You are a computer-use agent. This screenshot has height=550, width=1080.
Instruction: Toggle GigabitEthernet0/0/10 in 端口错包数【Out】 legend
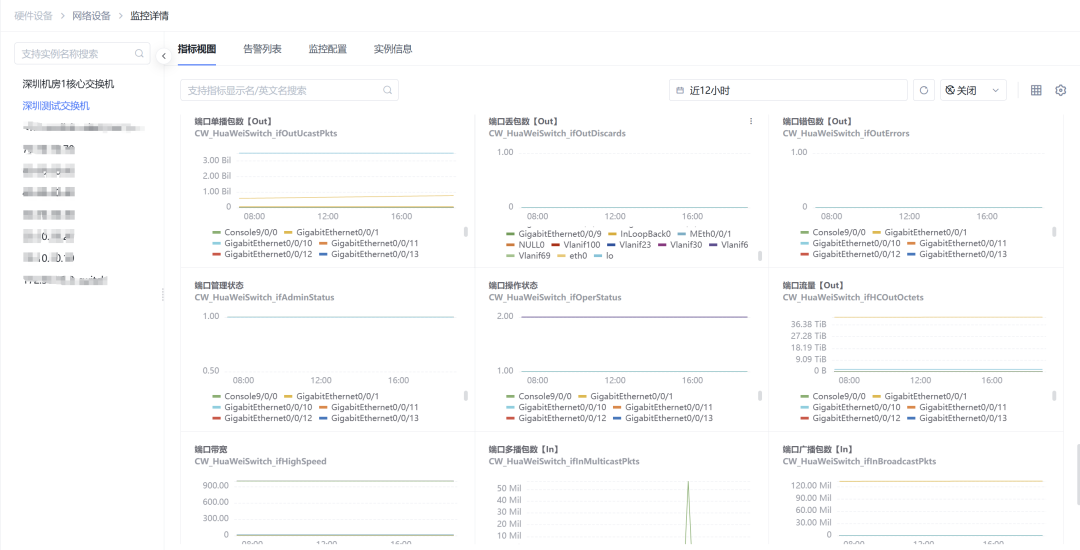coord(850,243)
